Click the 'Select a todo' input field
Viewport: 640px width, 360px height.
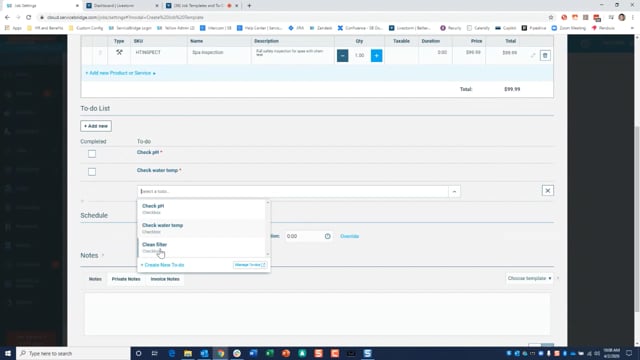(293, 191)
